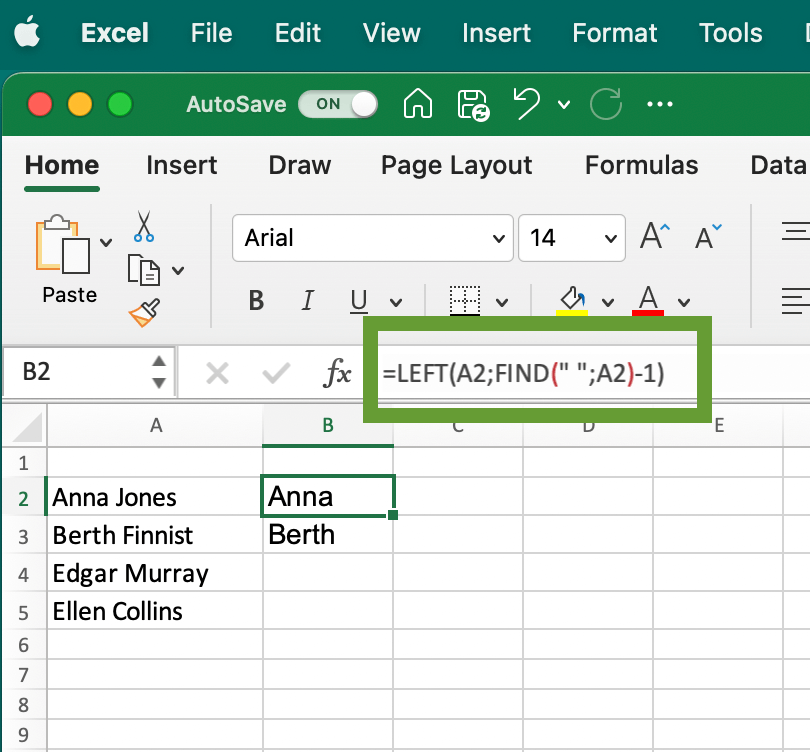This screenshot has height=752, width=810.
Task: Open the Insert menu in the macOS menu bar
Action: 496,33
